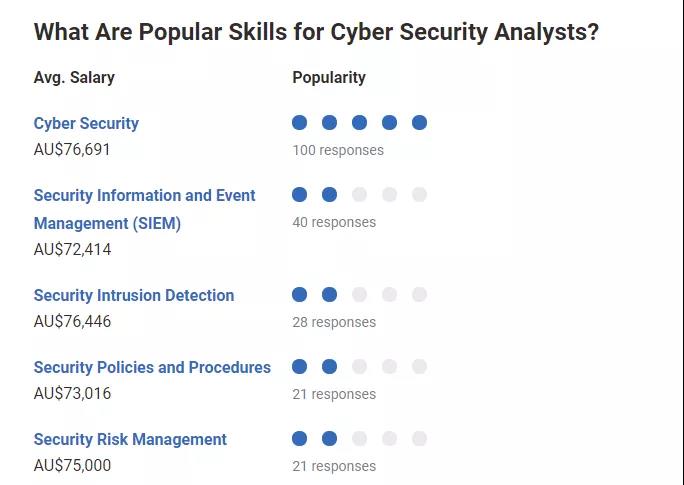The width and height of the screenshot is (684, 485).
Task: Click first popularity dot for Cyber Security
Action: click(x=300, y=123)
